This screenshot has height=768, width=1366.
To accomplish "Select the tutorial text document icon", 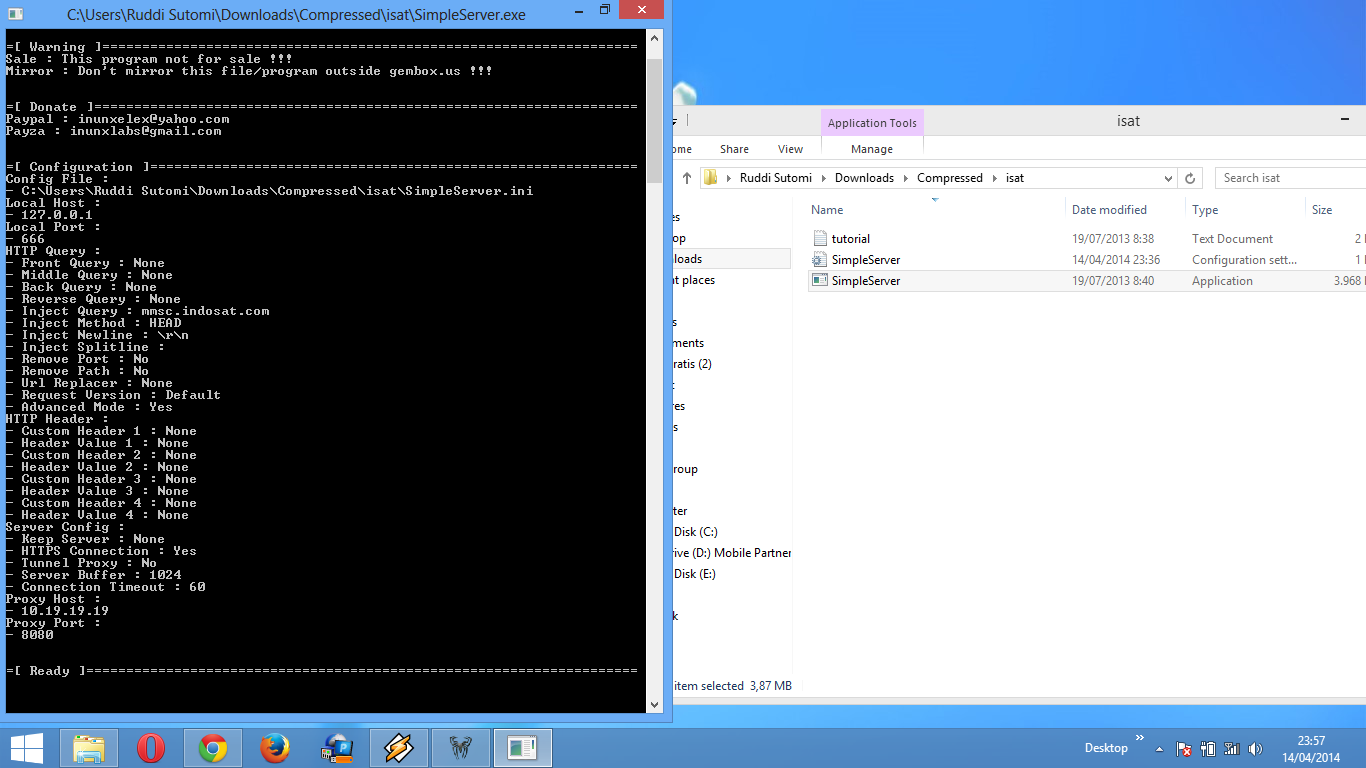I will [x=820, y=239].
